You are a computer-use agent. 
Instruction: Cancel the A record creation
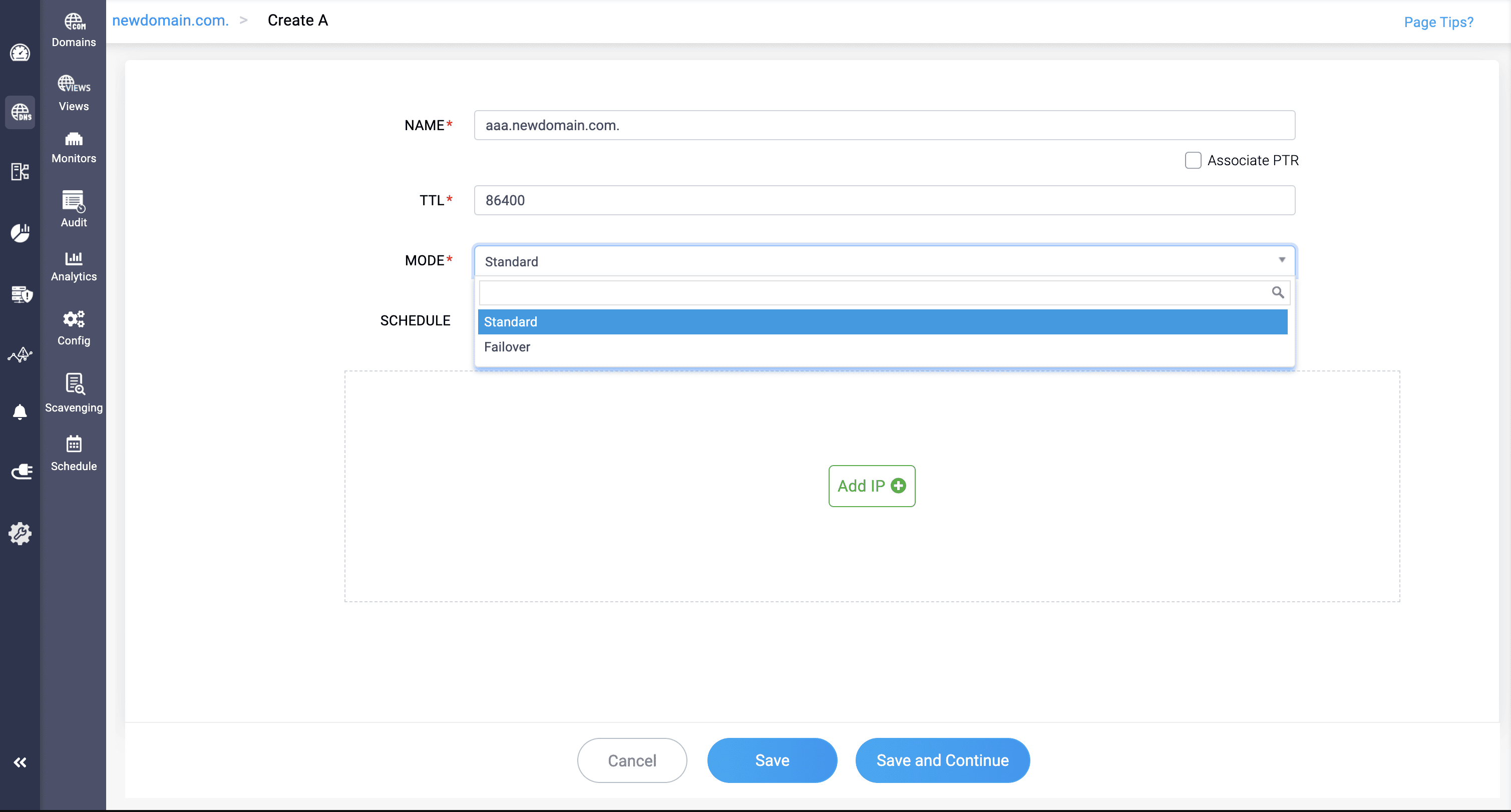click(x=632, y=760)
